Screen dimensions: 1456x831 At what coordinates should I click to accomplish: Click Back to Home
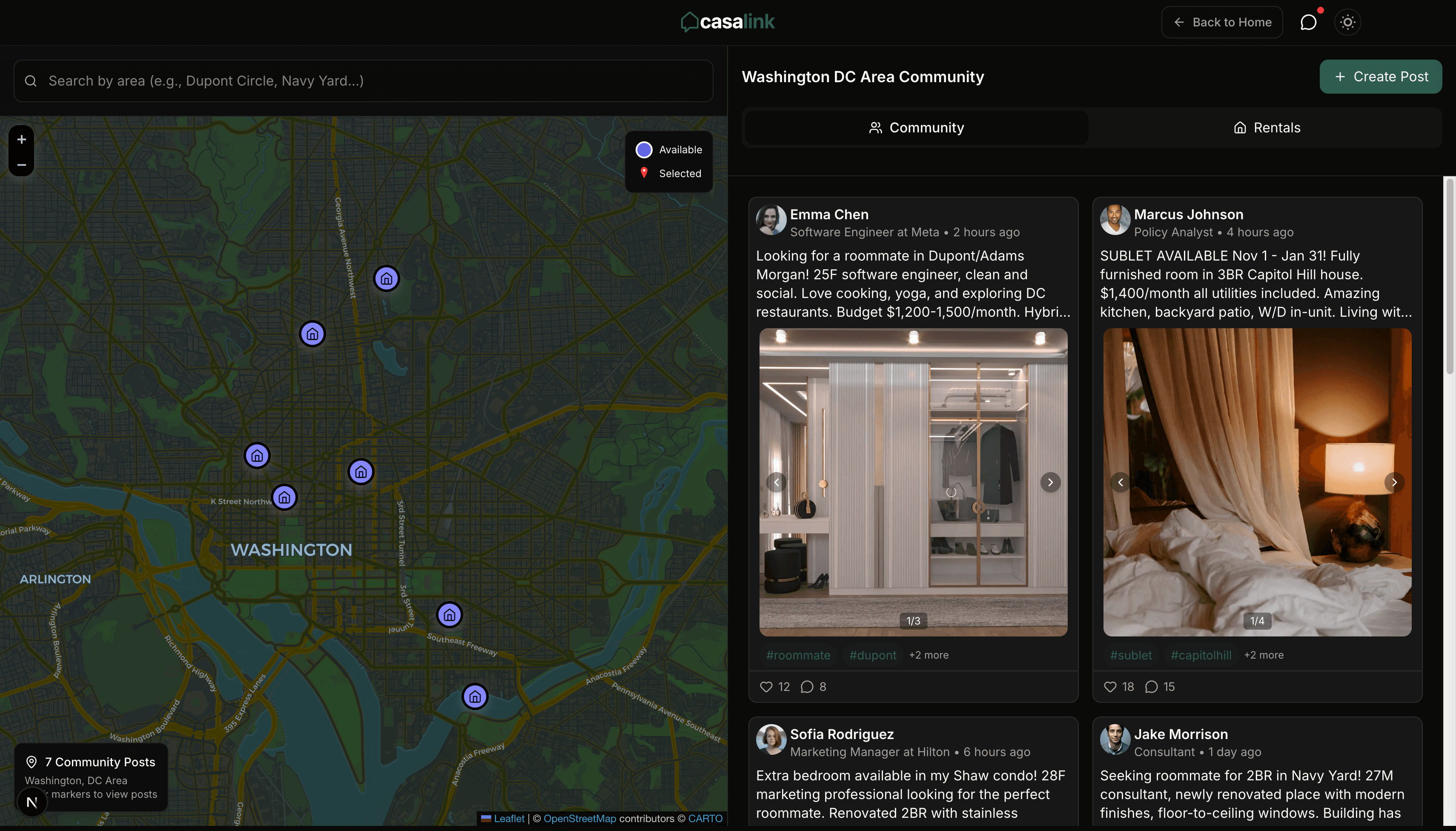click(x=1222, y=22)
